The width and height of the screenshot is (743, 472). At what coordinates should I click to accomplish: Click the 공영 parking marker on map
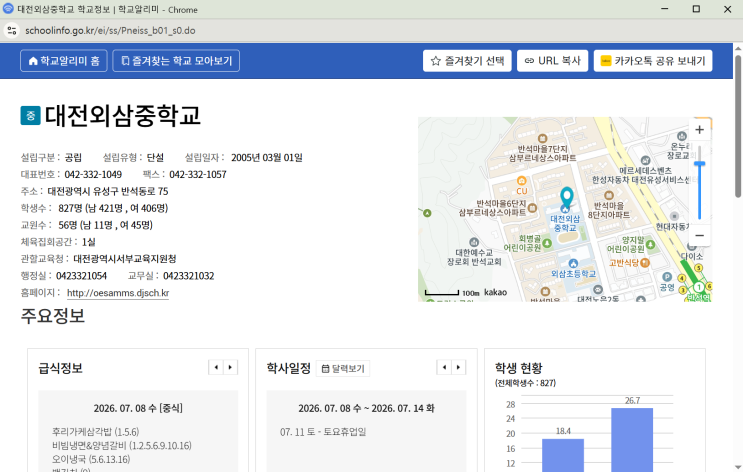tap(667, 277)
